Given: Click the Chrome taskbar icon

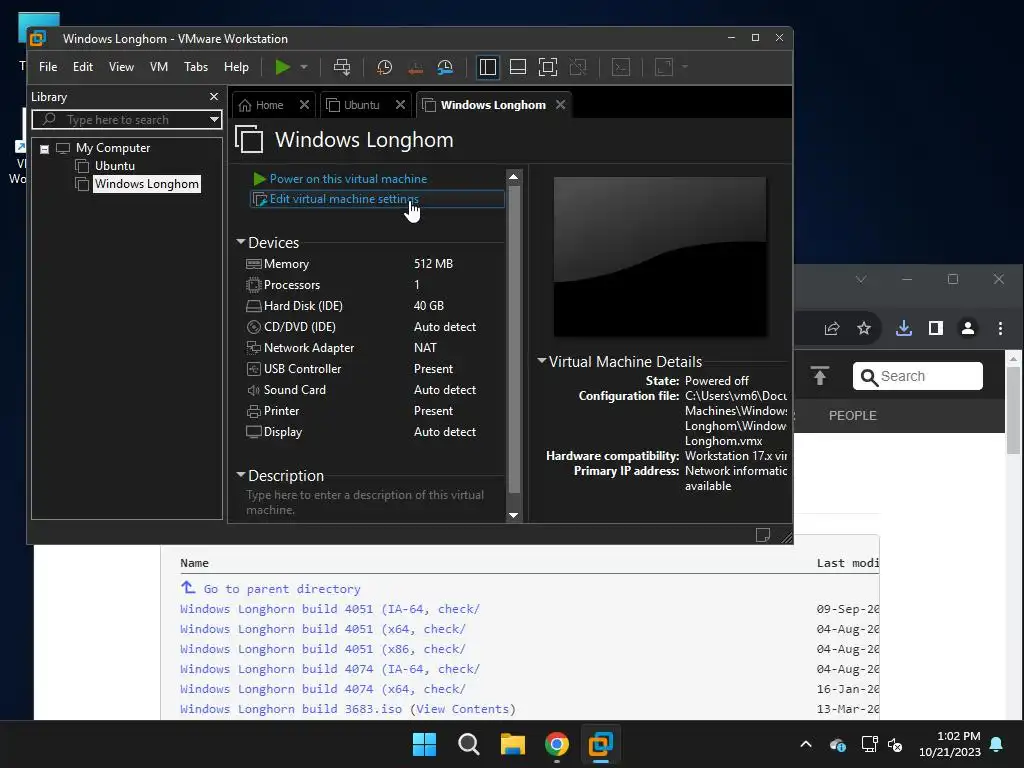Looking at the screenshot, I should [x=556, y=744].
